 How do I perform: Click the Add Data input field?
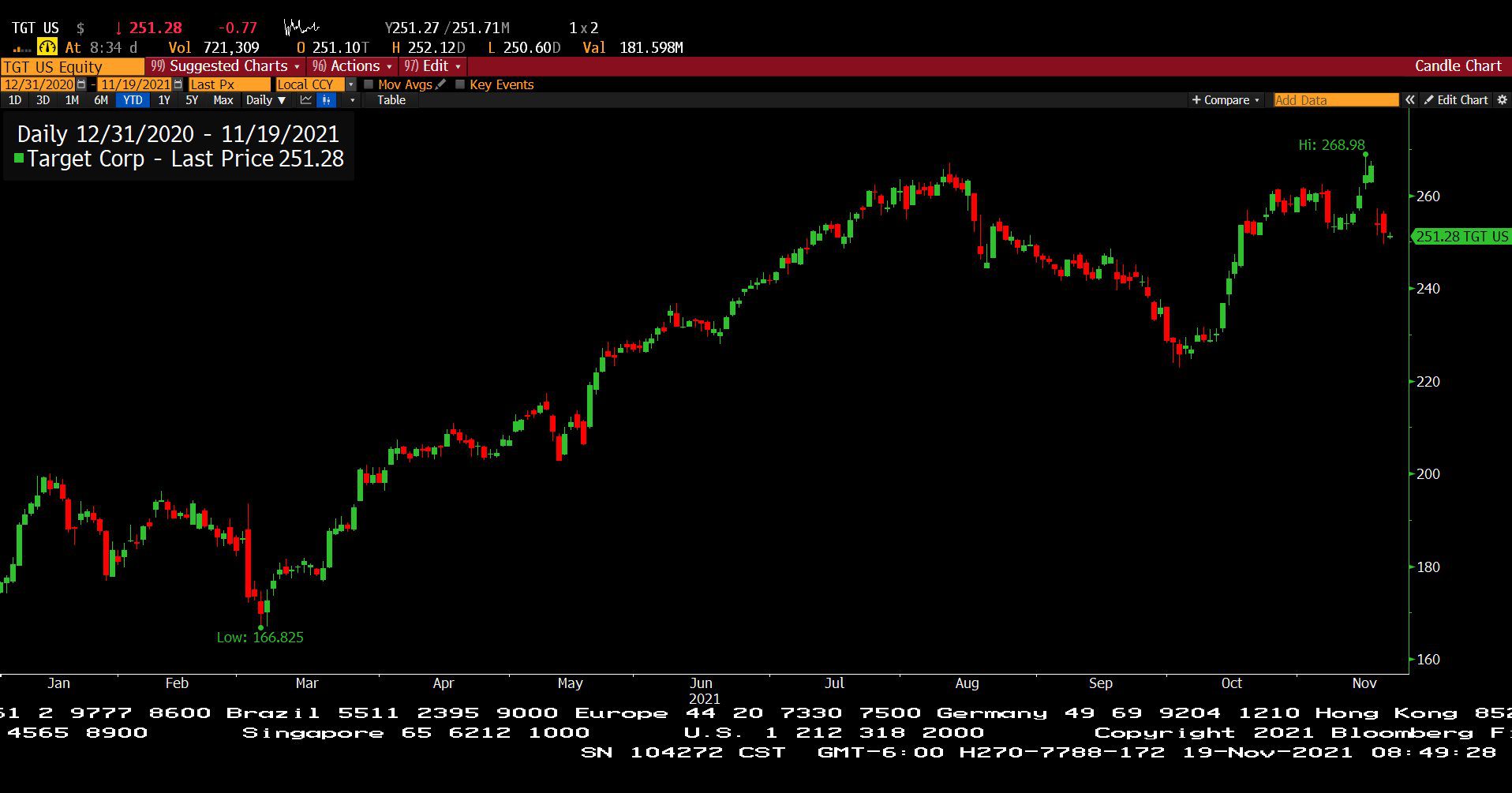coord(1336,100)
